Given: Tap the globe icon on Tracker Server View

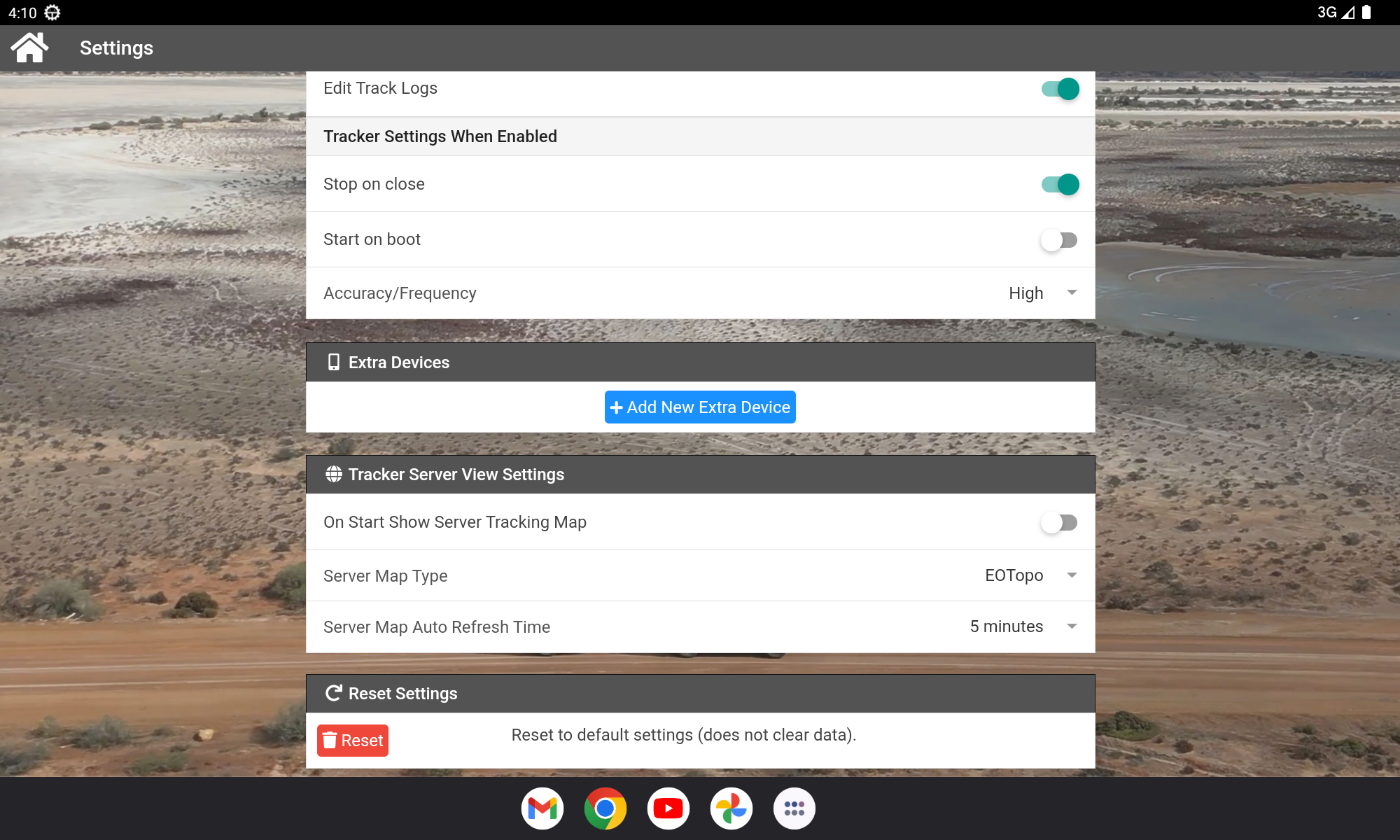Looking at the screenshot, I should [x=334, y=474].
